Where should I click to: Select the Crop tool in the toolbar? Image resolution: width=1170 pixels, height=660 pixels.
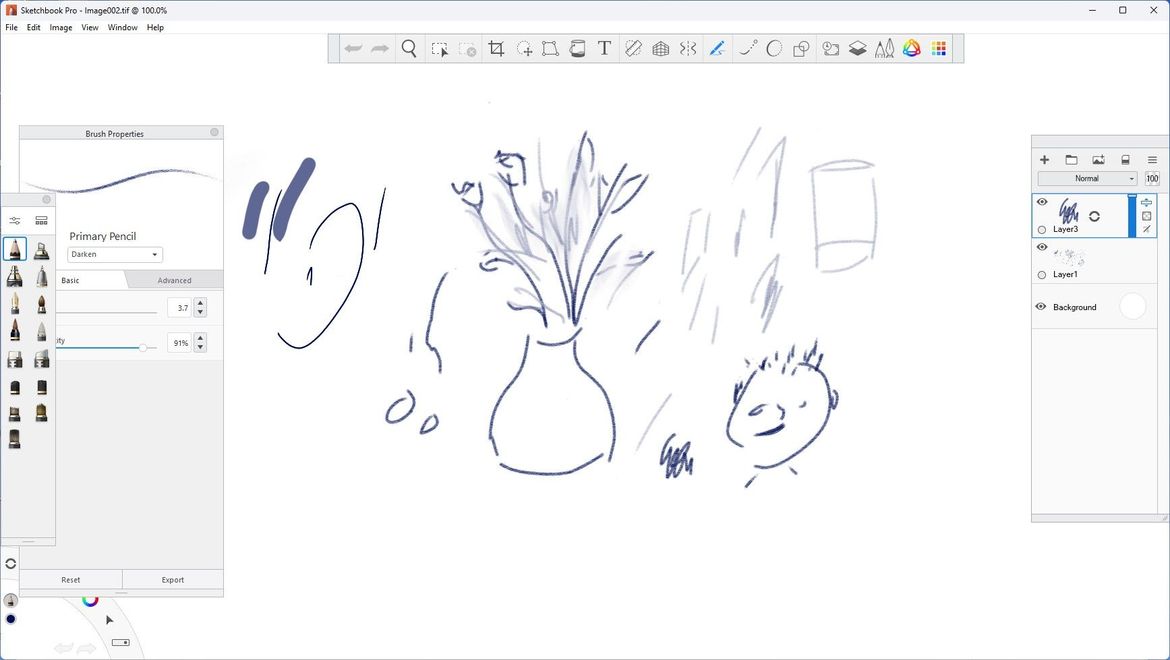pyautogui.click(x=496, y=48)
